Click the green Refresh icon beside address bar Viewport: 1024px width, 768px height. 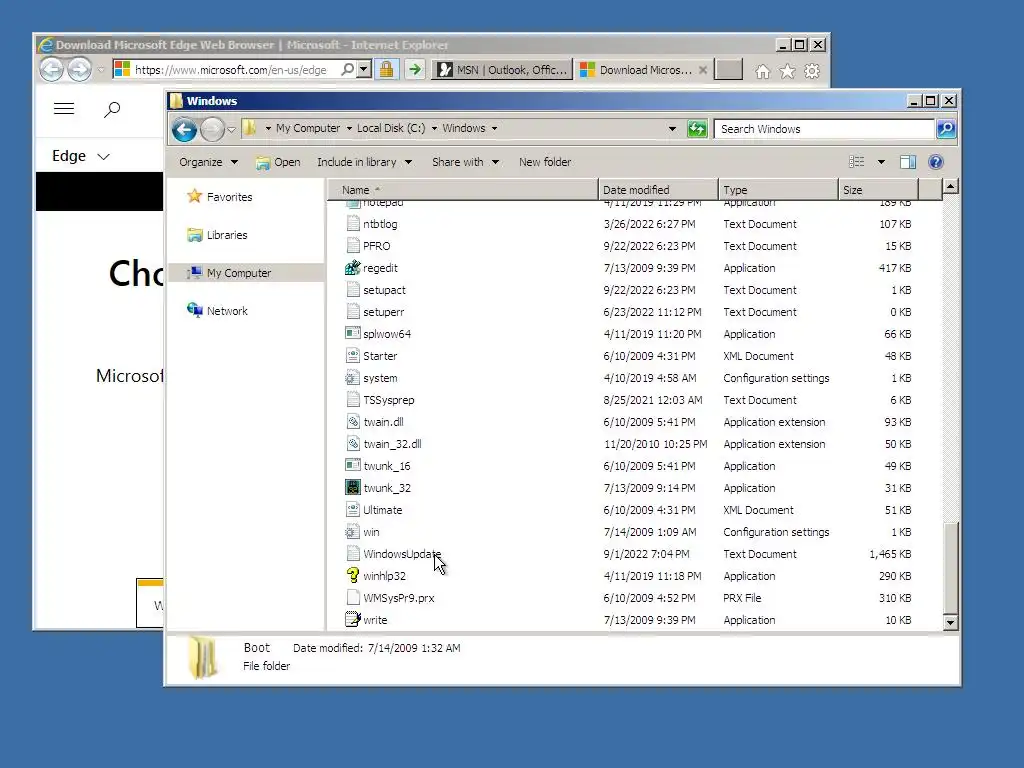coord(697,129)
